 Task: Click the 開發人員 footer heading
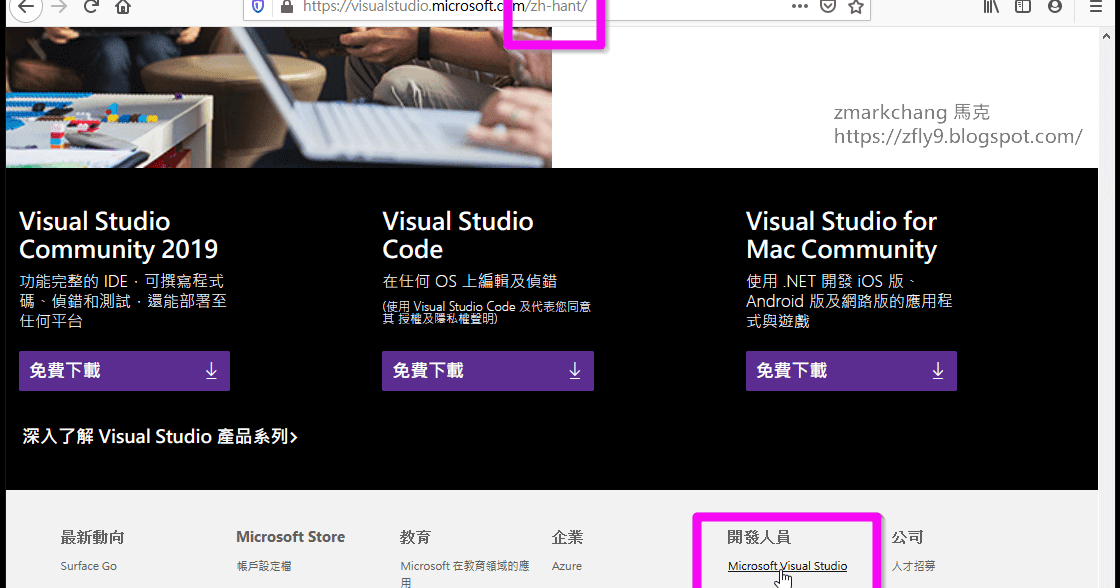tap(759, 537)
